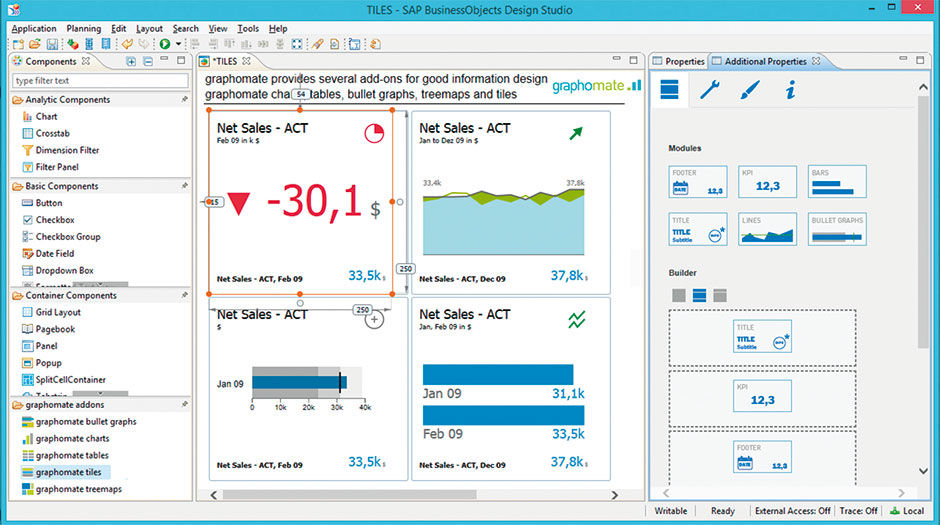Click the Maximize Component toolbar icon
940x525 pixels.
297,44
